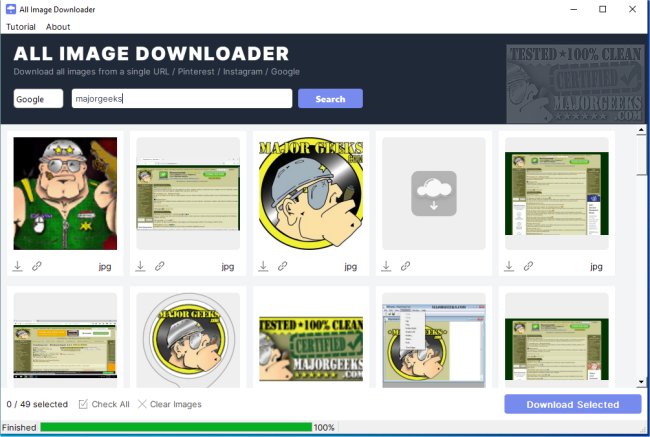Screen dimensions: 650x437
Task: Select top row's fifth website screenshot thumbnail
Action: tap(557, 194)
